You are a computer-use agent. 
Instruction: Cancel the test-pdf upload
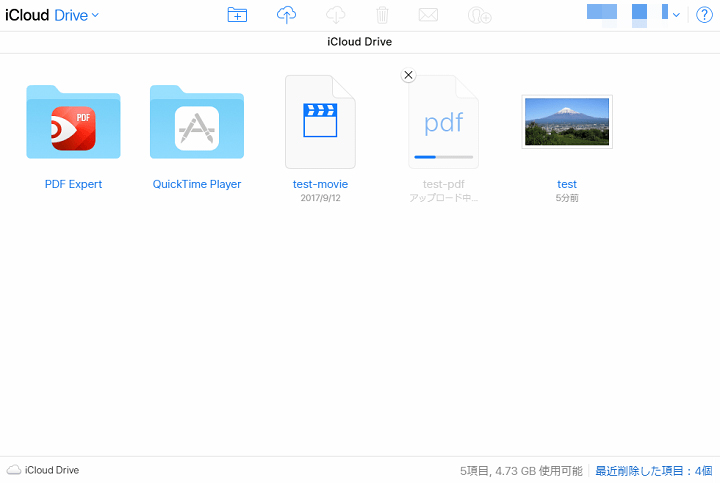pos(408,75)
